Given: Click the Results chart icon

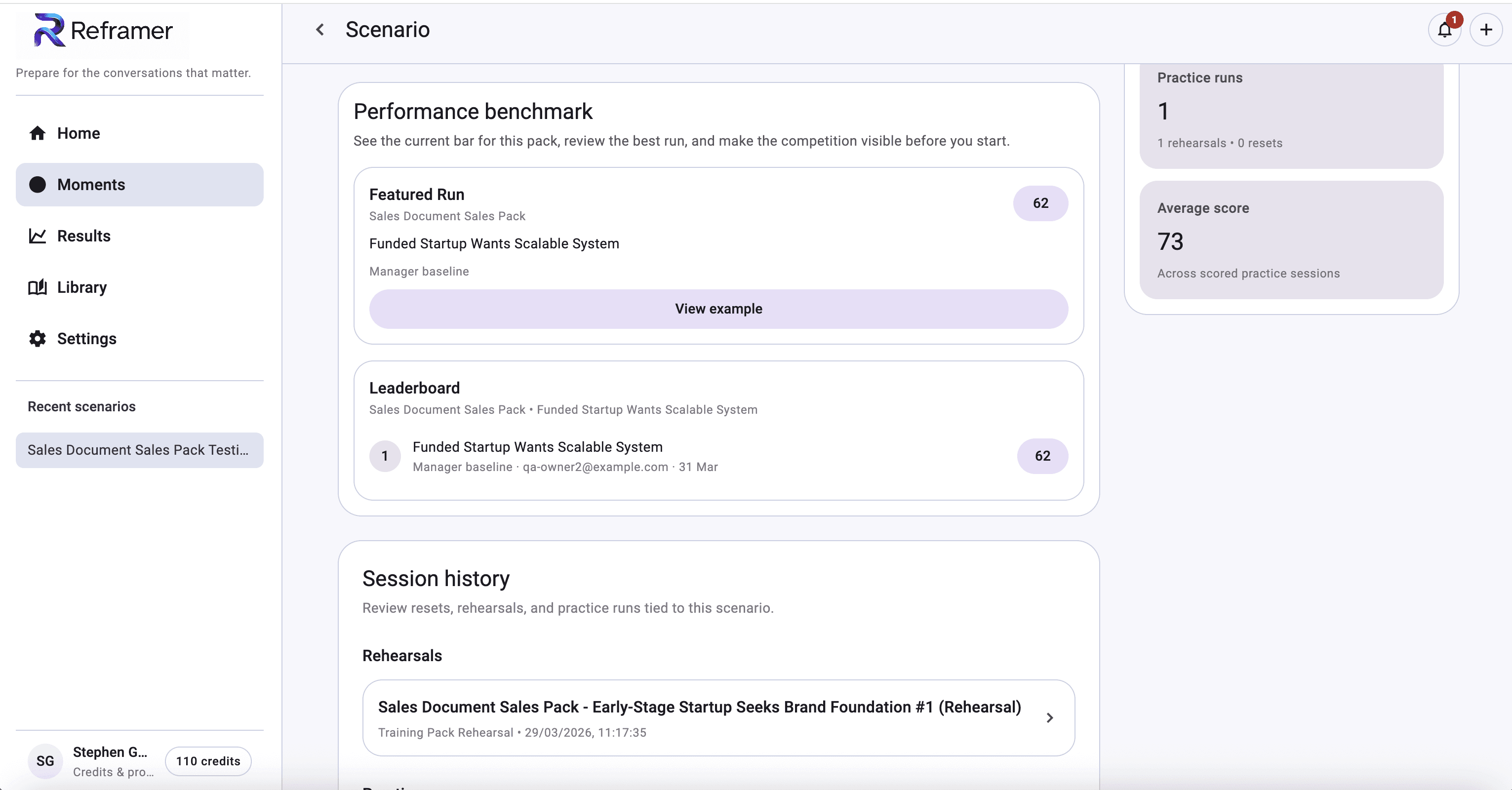Looking at the screenshot, I should (x=38, y=236).
